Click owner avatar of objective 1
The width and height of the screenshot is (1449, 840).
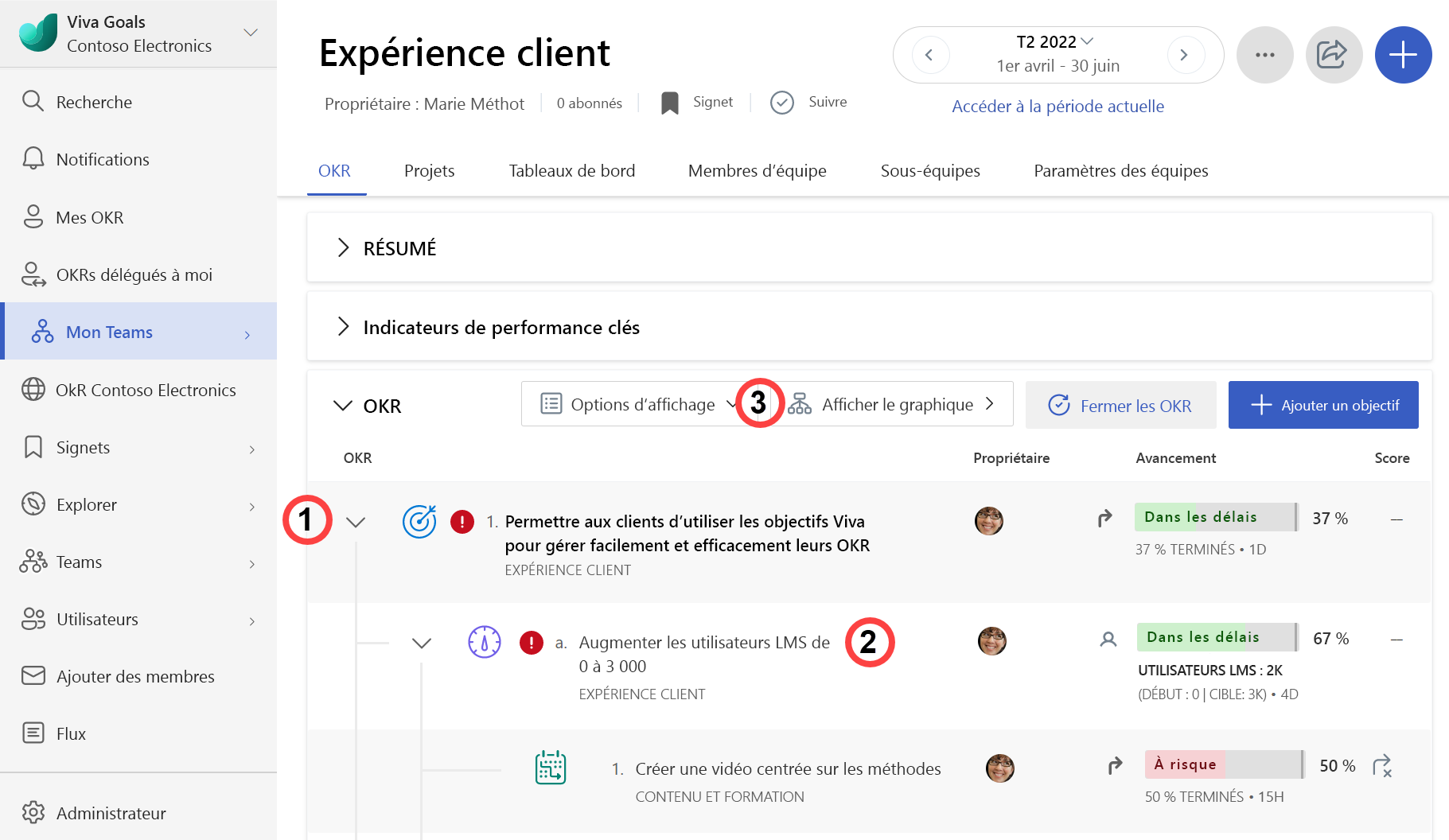pos(989,521)
